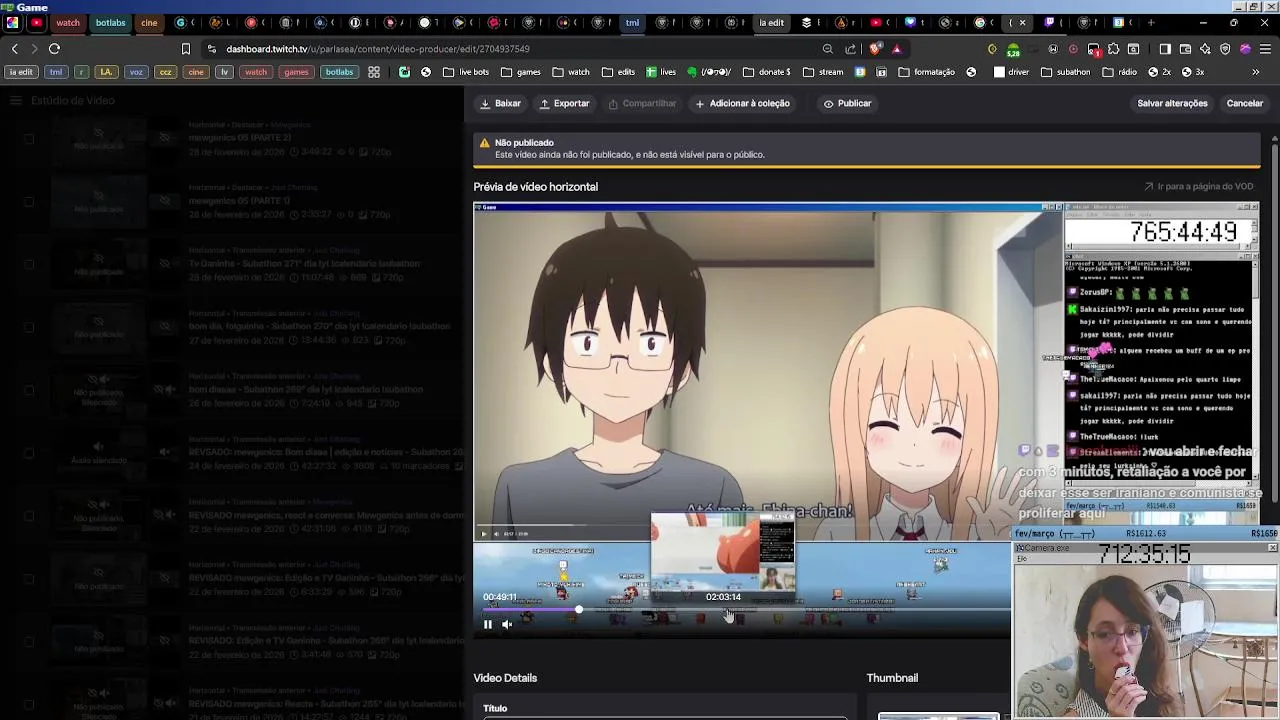Open the 'edits' bookmark folder

click(618, 72)
